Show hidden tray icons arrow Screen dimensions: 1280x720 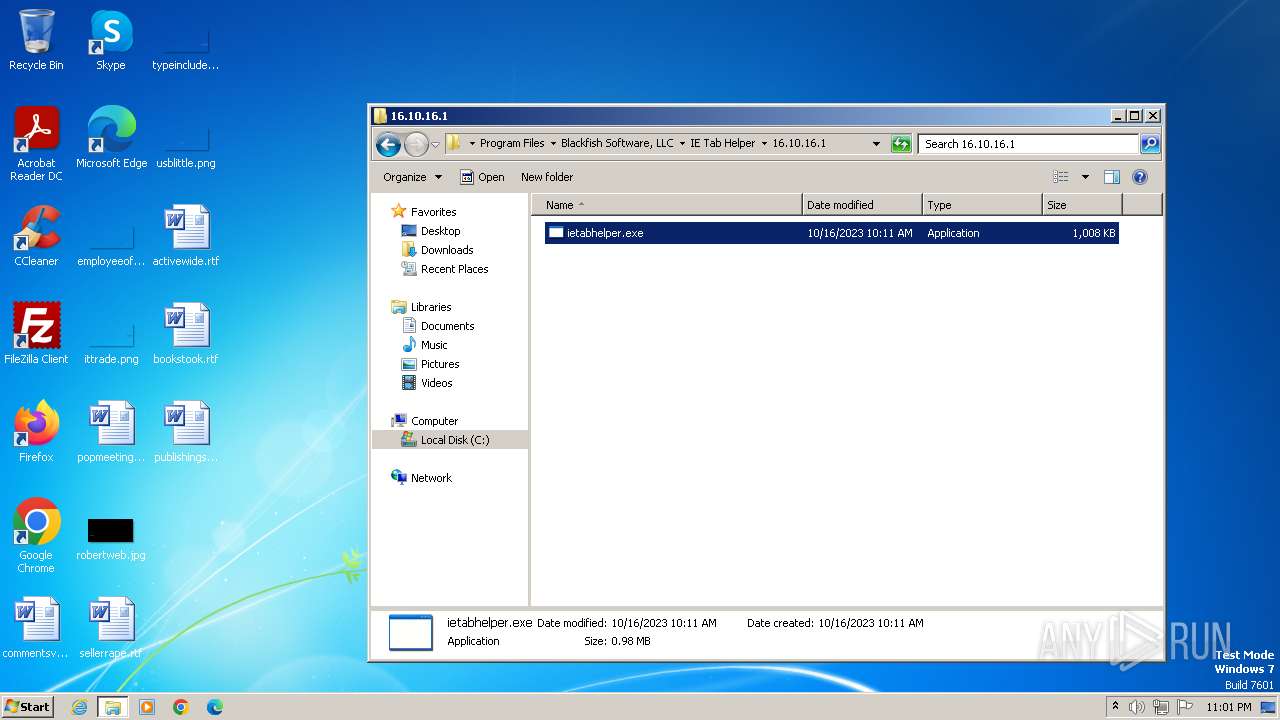[x=1116, y=707]
